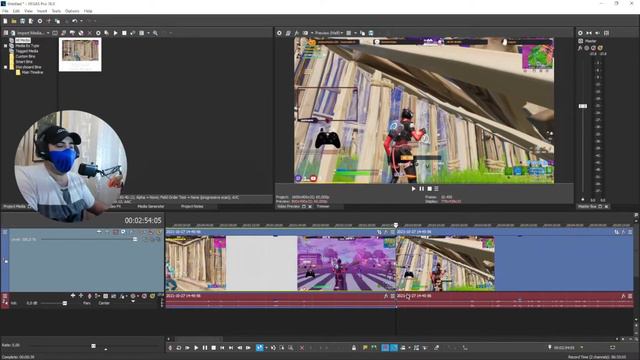Save the project using the disk icon
Screen dimensions: 640x360
pyautogui.click(x=22, y=21)
